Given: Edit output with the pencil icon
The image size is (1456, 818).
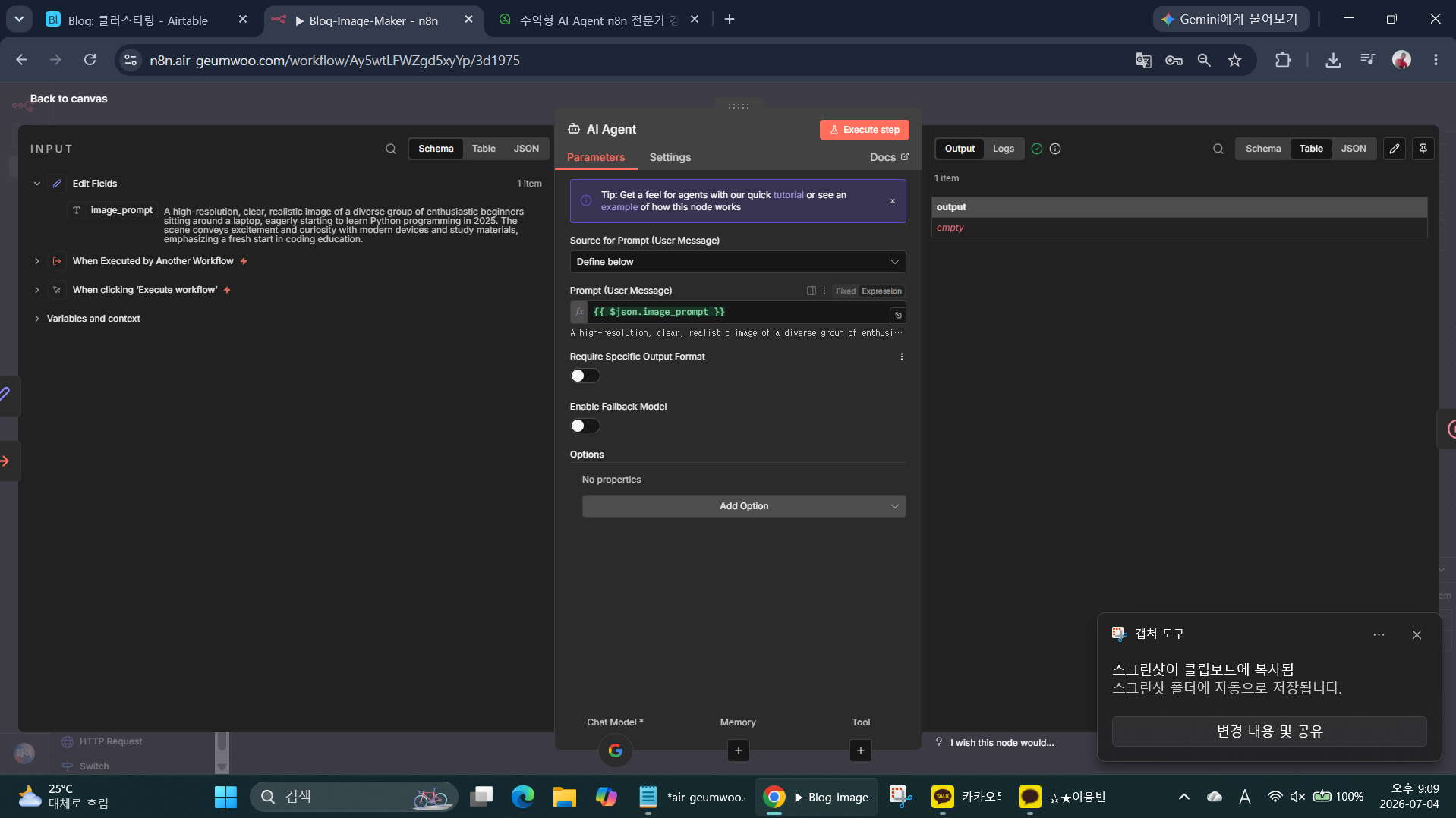Looking at the screenshot, I should pyautogui.click(x=1395, y=149).
